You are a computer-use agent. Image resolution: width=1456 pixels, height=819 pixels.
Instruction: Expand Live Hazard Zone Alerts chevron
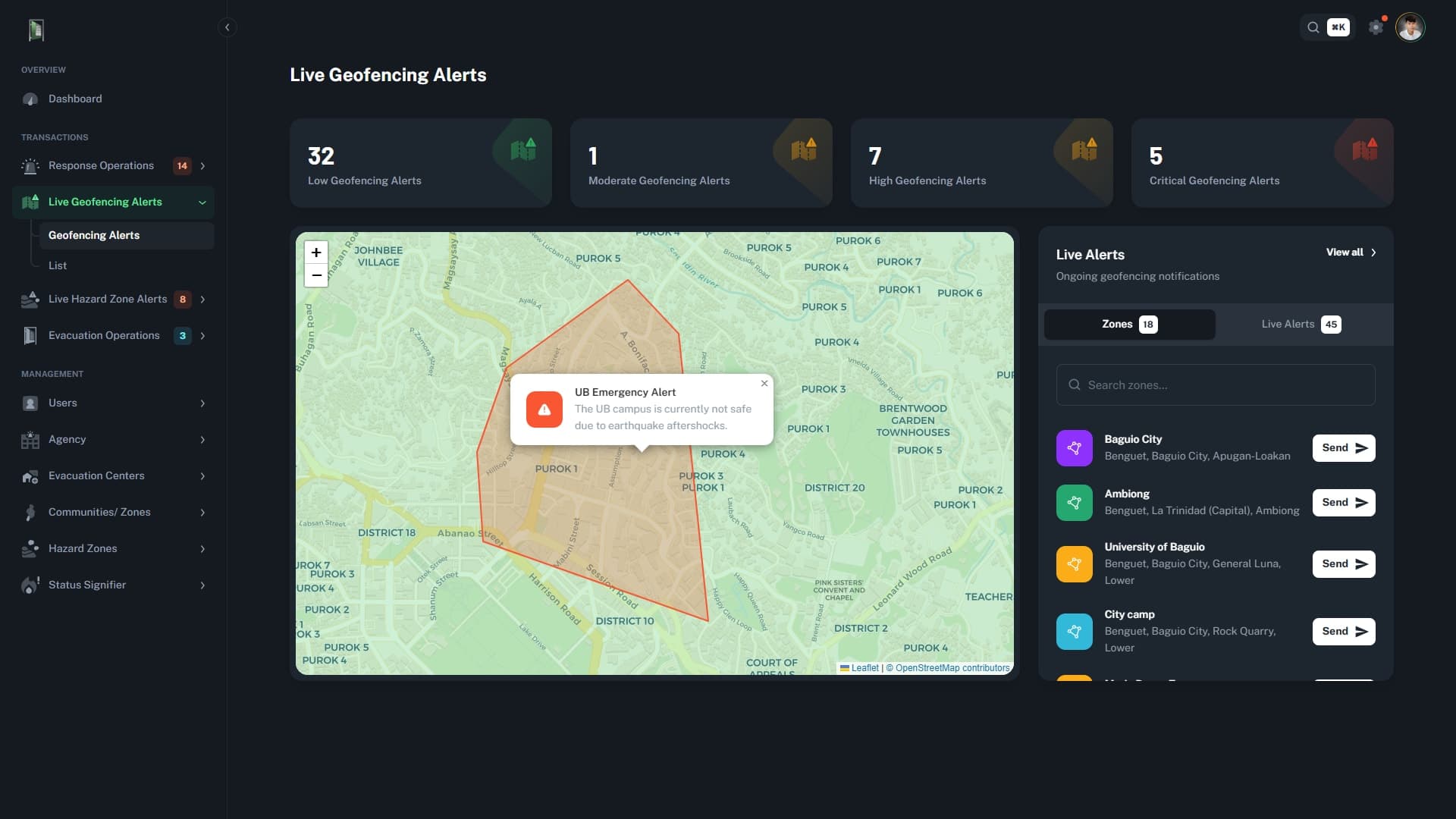click(x=202, y=300)
